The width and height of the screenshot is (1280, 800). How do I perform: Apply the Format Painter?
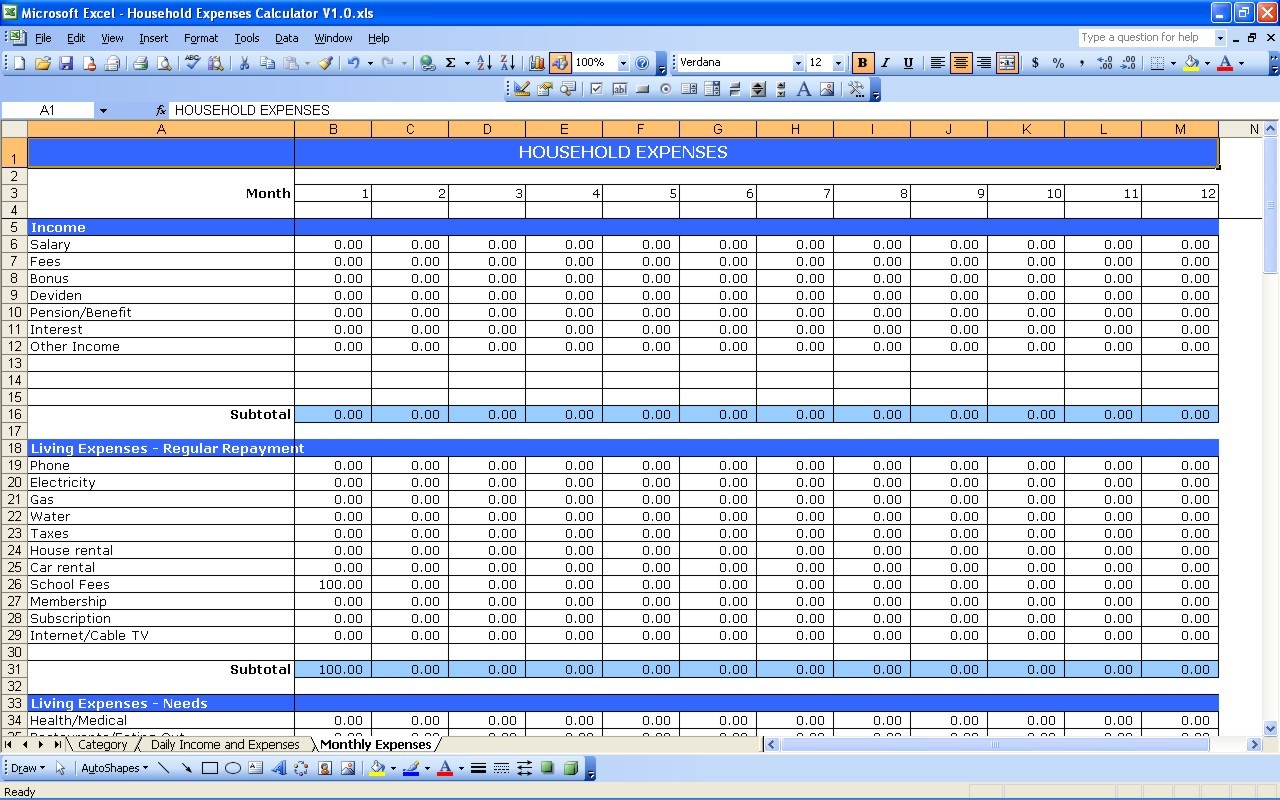(x=325, y=62)
